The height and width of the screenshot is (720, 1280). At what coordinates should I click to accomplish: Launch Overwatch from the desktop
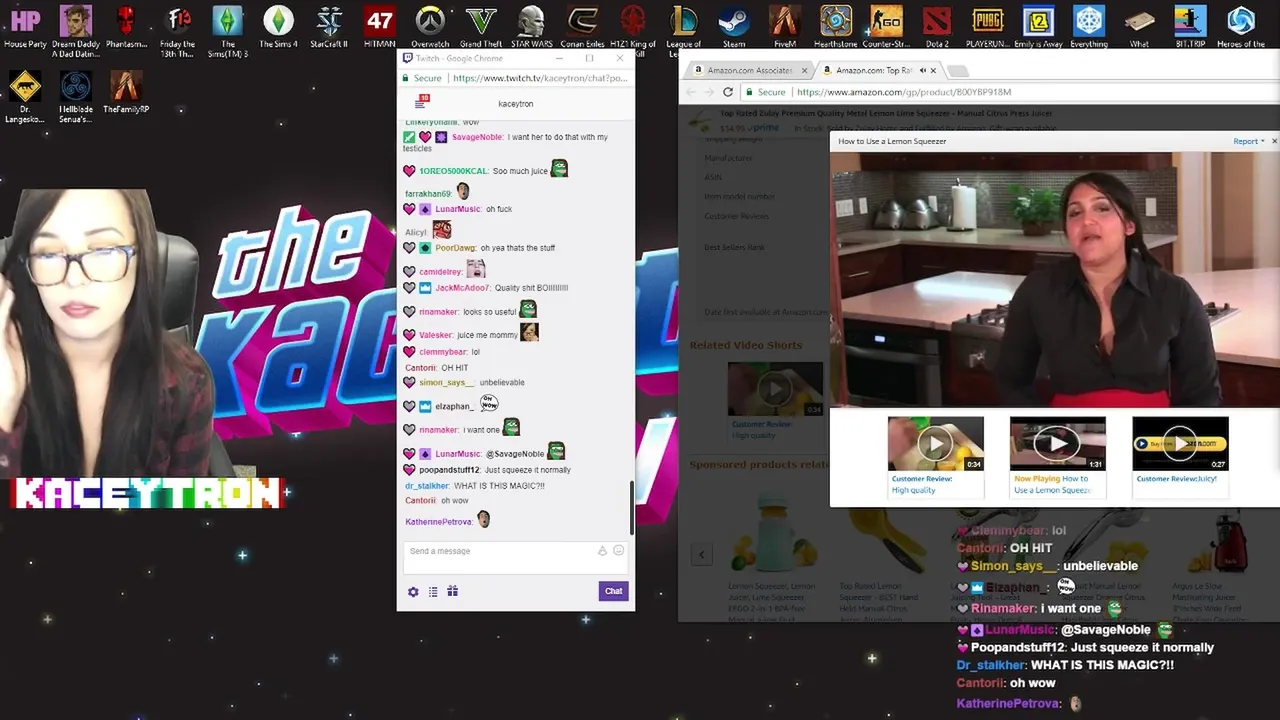click(430, 27)
